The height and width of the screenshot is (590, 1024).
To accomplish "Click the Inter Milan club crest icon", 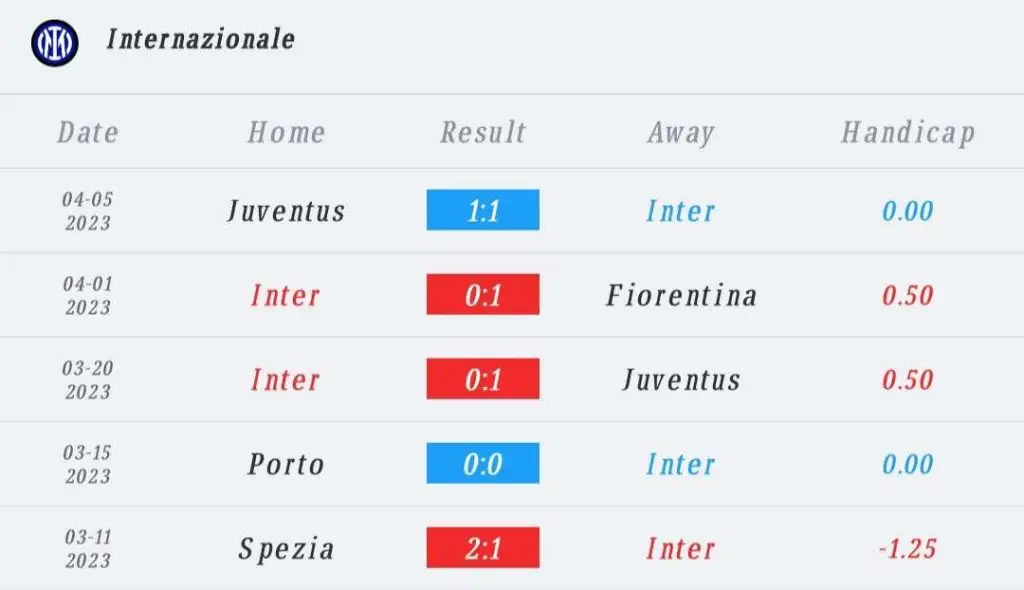I will 55,43.
